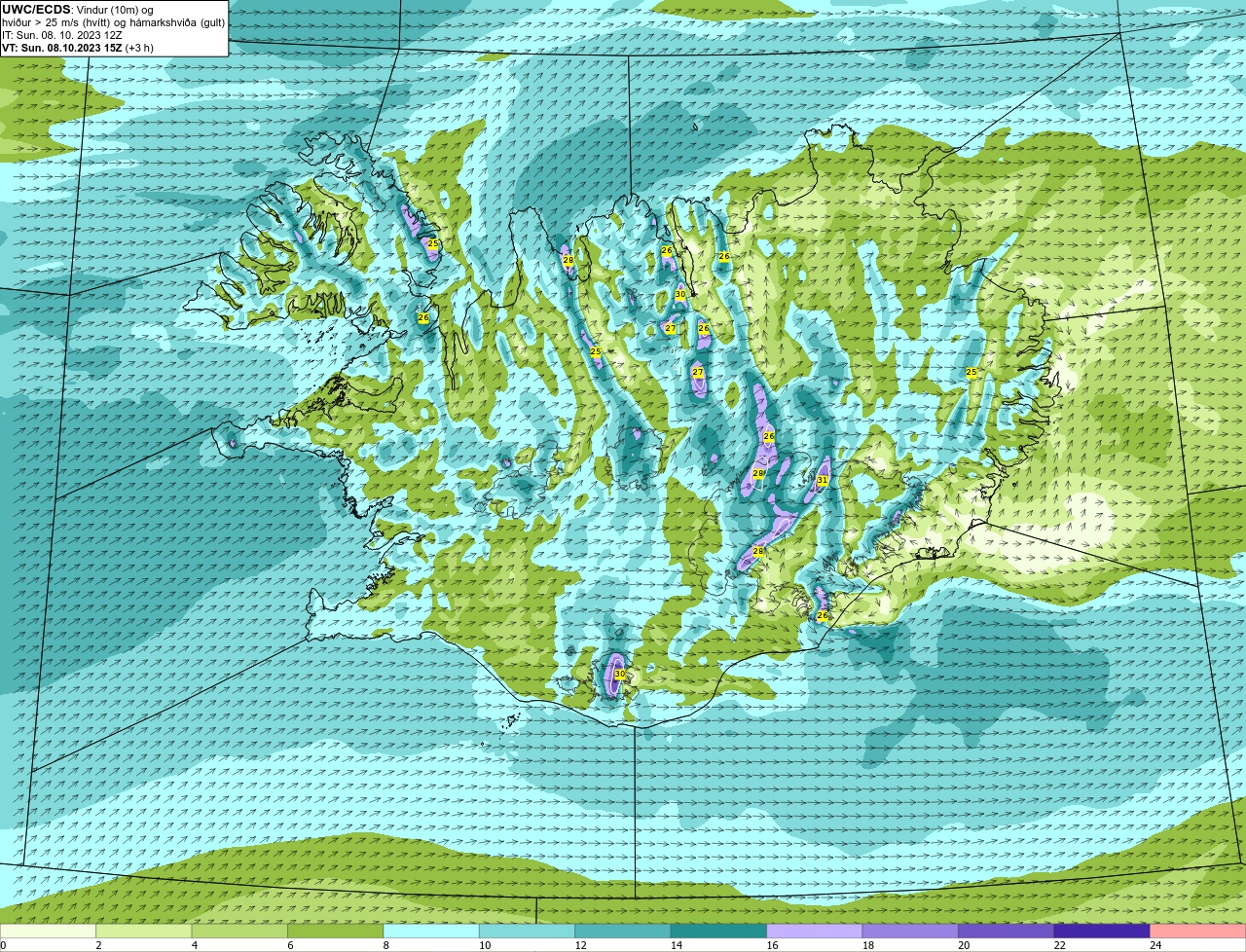1246x952 pixels.
Task: Click the 8–10 m/s pale cyan legend swatch
Action: [x=431, y=932]
